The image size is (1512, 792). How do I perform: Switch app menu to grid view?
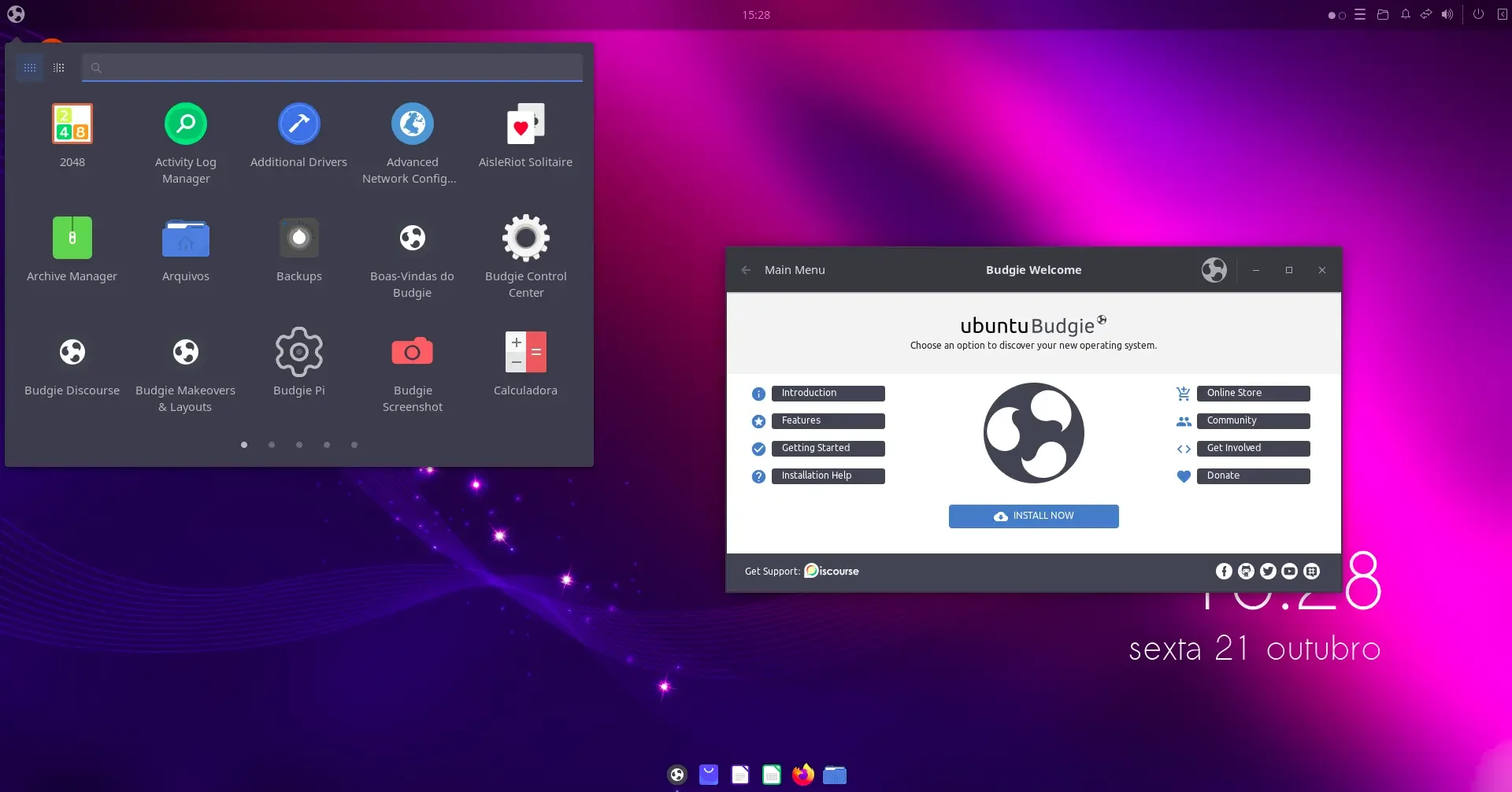30,68
